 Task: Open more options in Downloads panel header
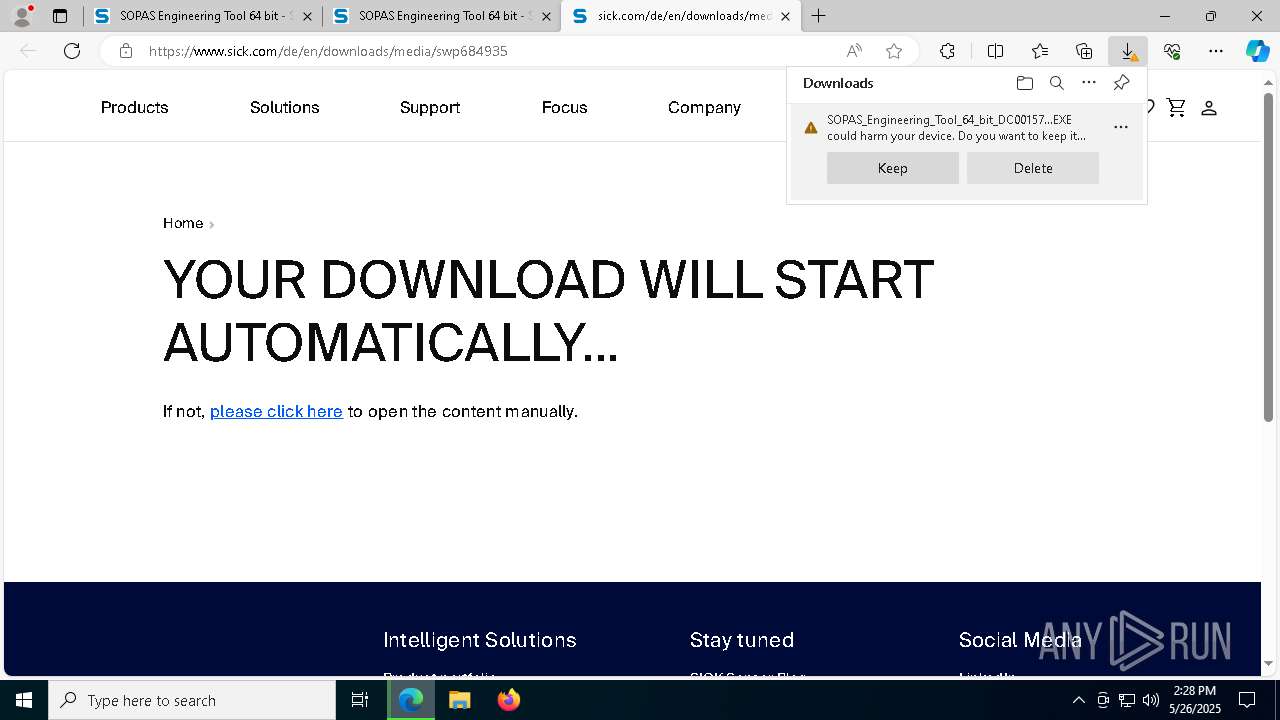(x=1089, y=83)
